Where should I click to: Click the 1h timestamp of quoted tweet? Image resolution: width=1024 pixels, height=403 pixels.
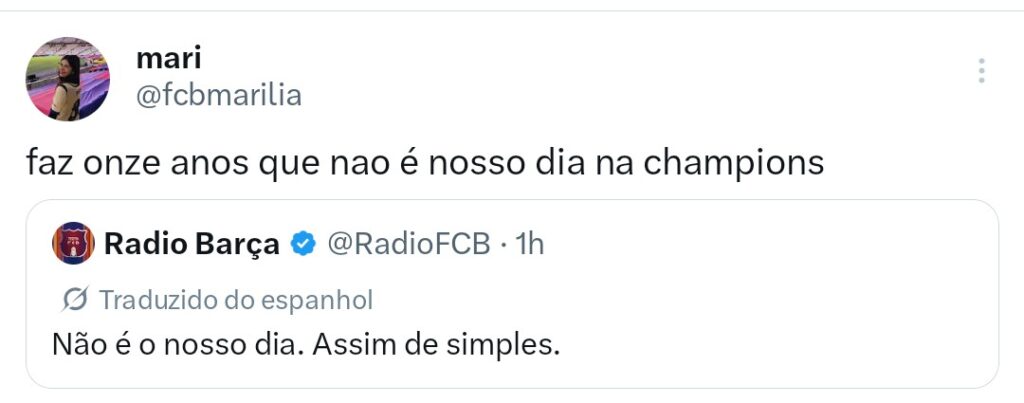click(x=529, y=244)
